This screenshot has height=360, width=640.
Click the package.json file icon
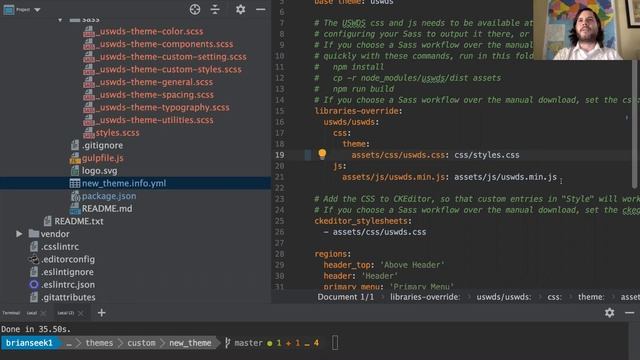tap(75, 196)
